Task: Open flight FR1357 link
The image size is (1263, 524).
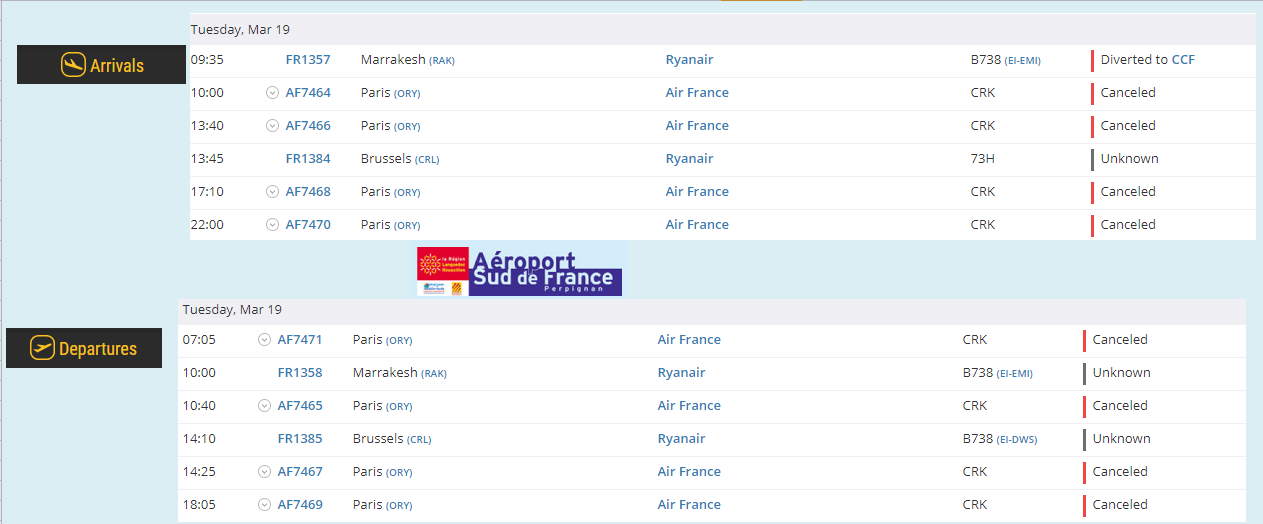Action: (308, 60)
